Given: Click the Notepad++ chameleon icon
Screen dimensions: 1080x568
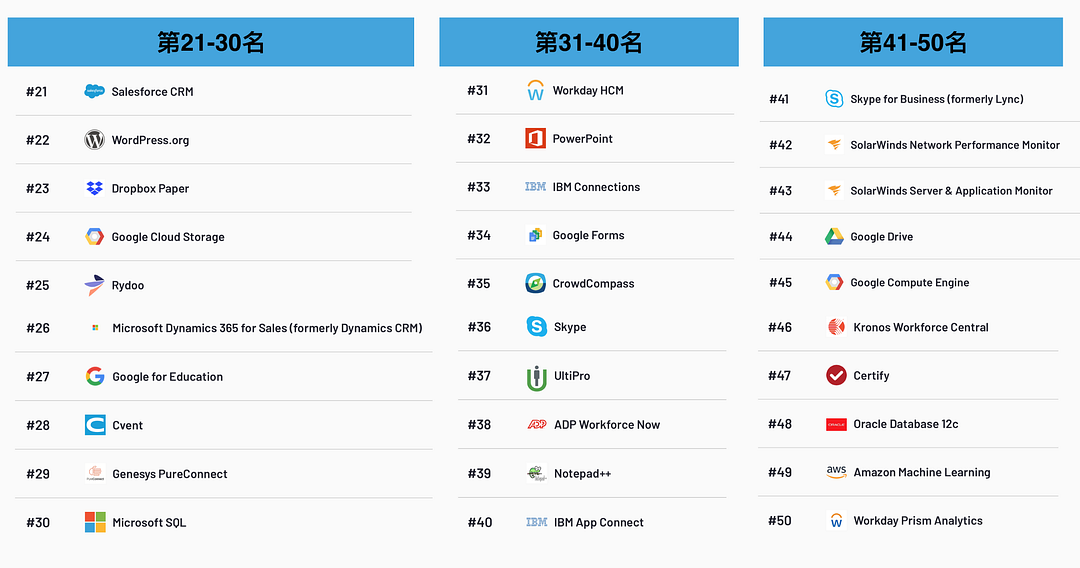Looking at the screenshot, I should point(537,473).
